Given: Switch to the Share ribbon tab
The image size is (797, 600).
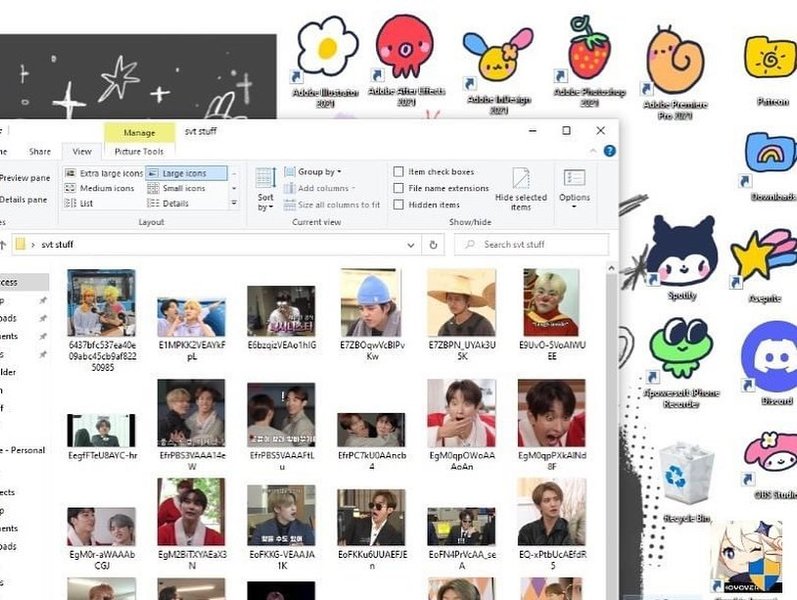Looking at the screenshot, I should (x=40, y=152).
